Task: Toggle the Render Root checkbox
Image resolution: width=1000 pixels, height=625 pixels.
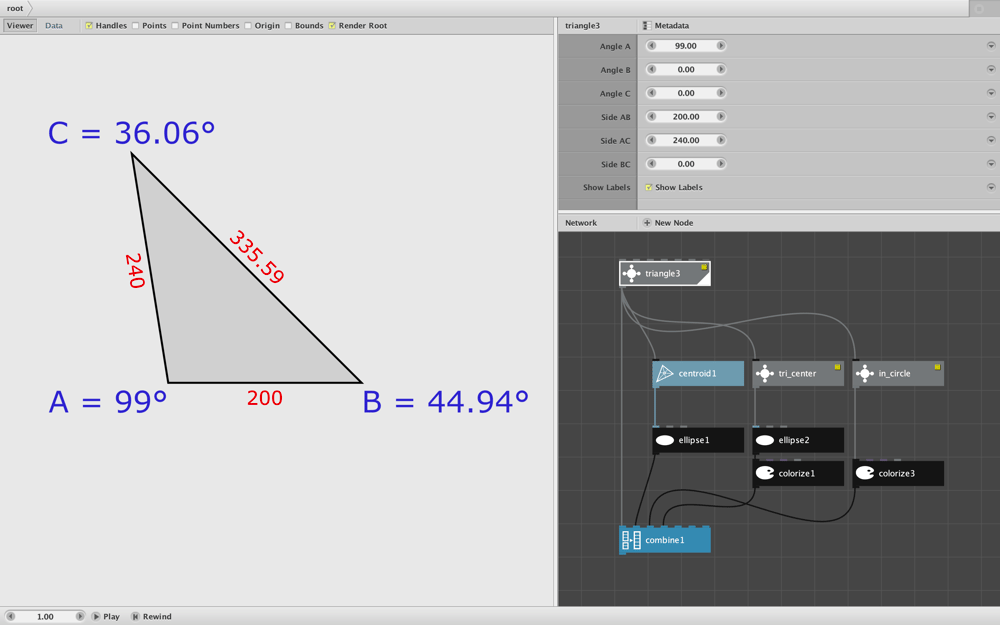Action: [332, 26]
